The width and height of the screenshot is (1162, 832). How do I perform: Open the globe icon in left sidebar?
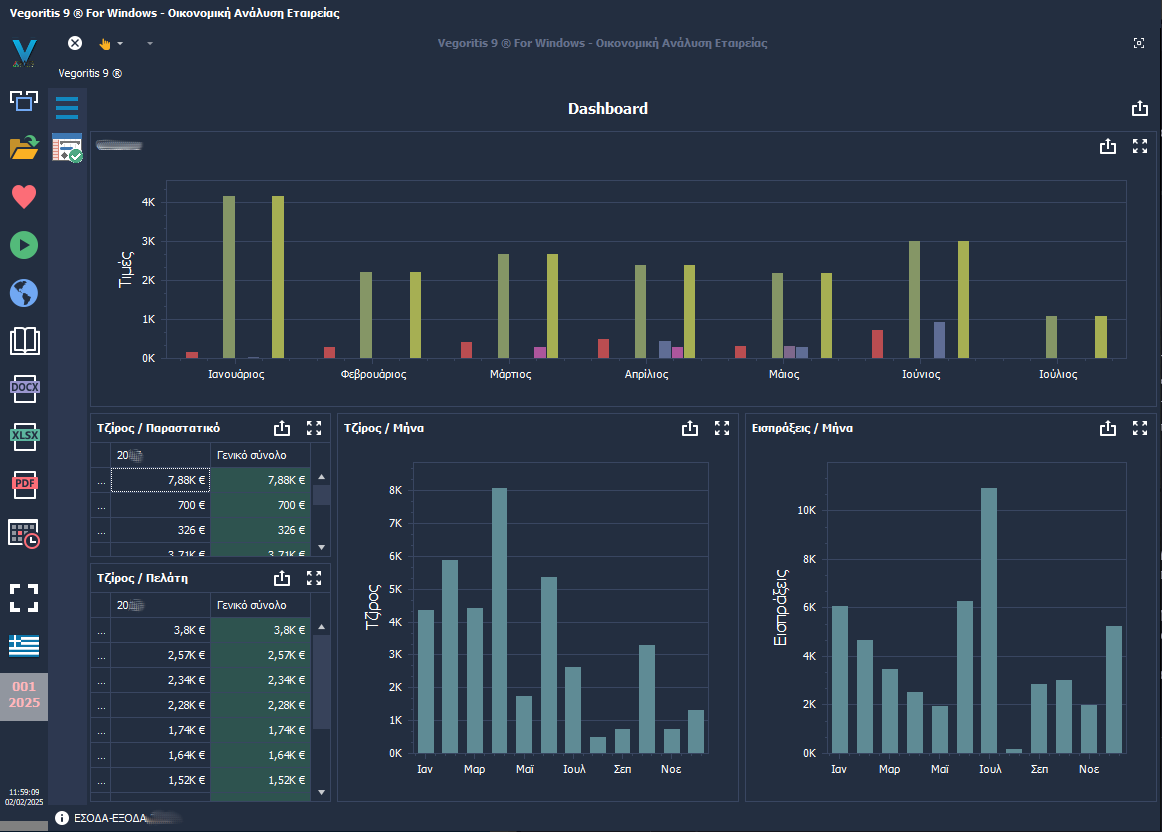24,293
